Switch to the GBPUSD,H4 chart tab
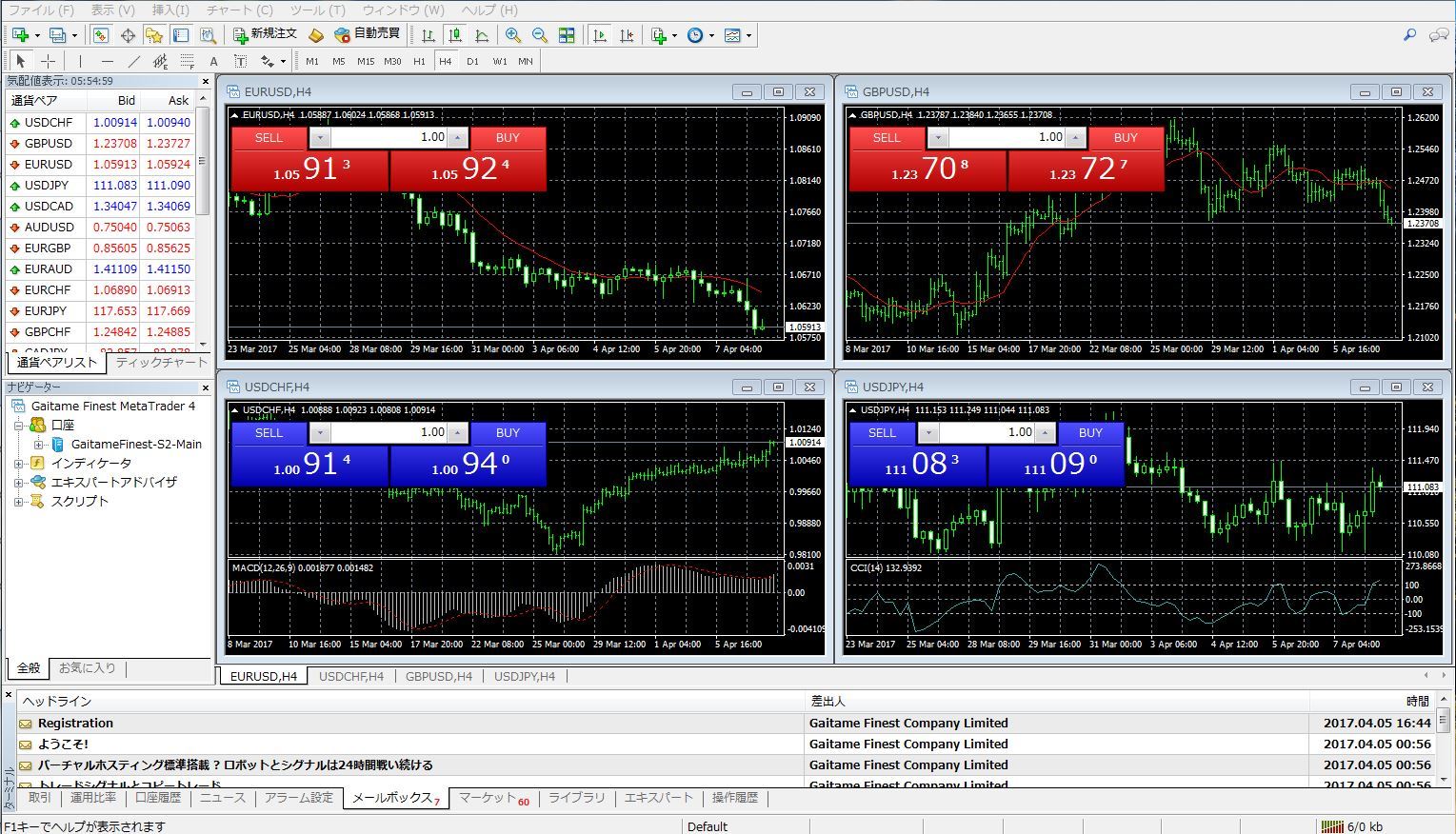The height and width of the screenshot is (834, 1456). click(x=438, y=676)
